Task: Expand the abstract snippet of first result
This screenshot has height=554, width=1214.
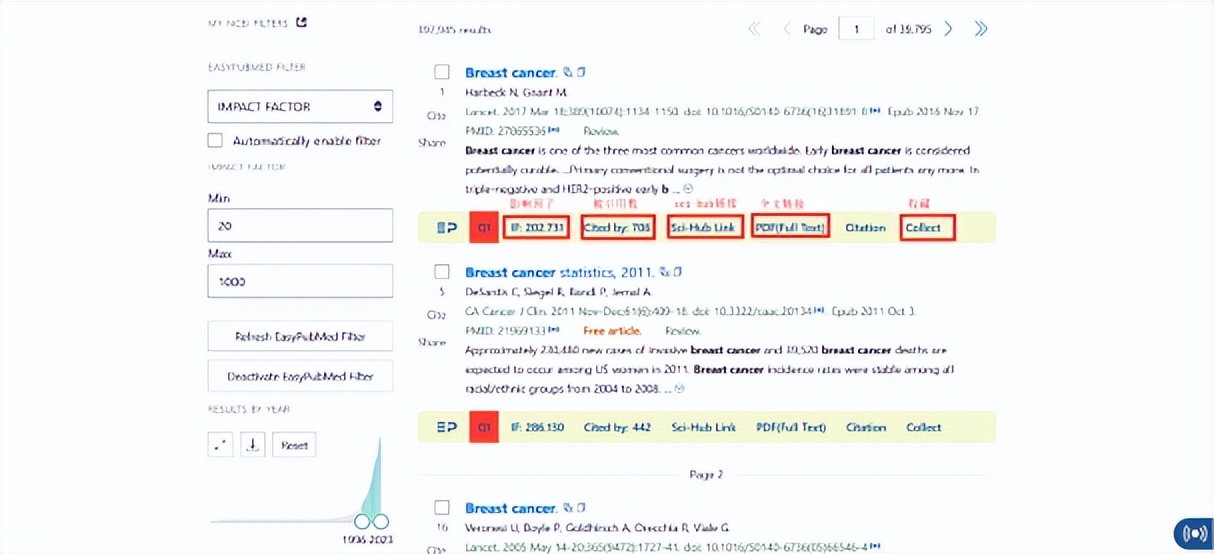Action: coord(688,188)
